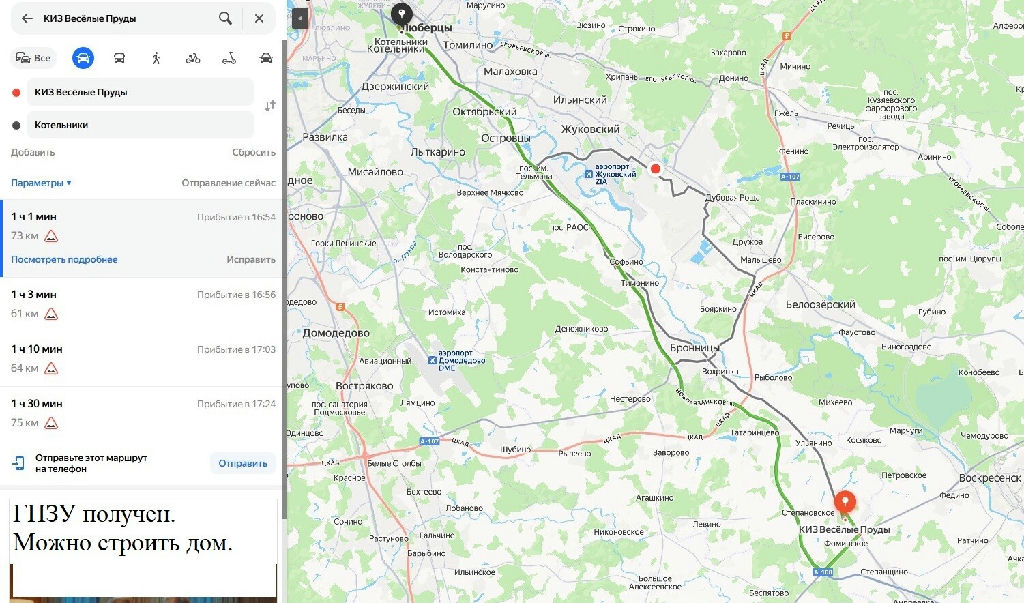Click the magnifier search icon

(x=225, y=18)
